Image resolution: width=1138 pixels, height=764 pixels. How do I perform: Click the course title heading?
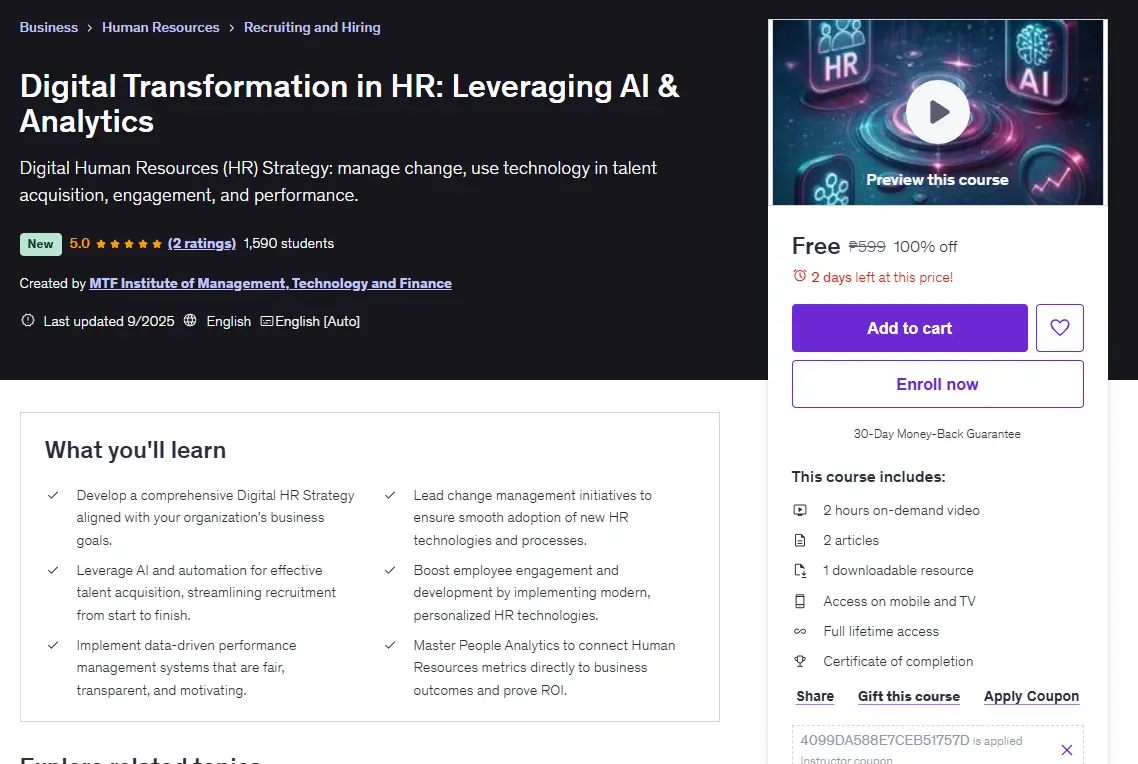349,103
